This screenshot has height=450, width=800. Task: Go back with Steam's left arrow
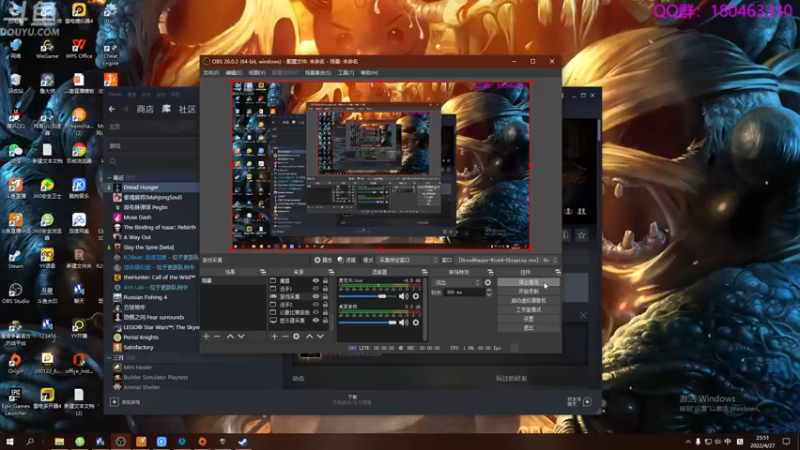pyautogui.click(x=112, y=109)
